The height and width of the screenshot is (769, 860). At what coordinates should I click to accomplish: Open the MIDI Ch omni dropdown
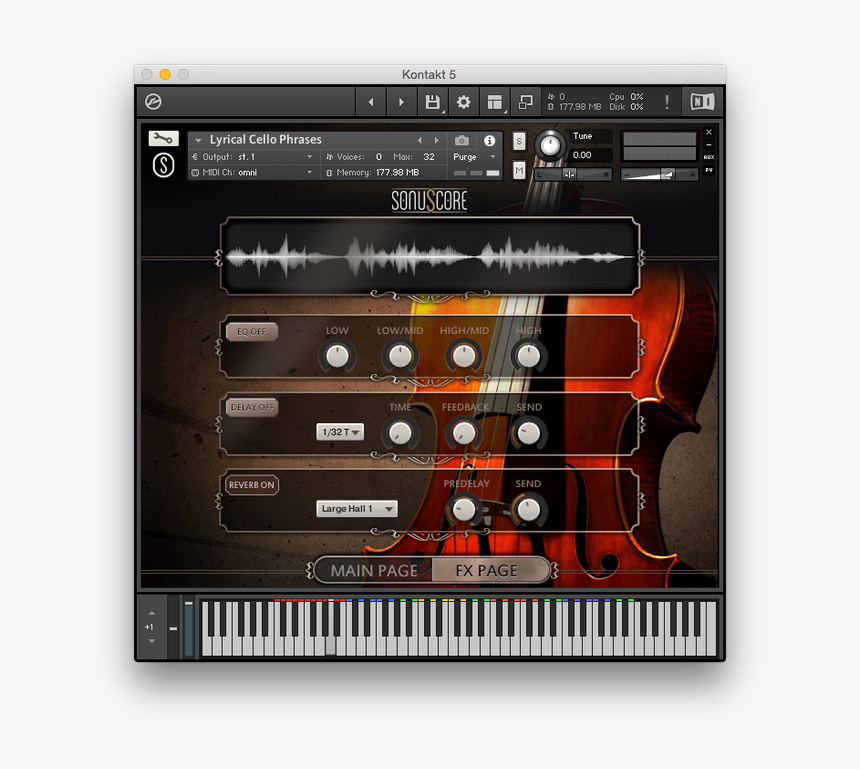[x=252, y=172]
